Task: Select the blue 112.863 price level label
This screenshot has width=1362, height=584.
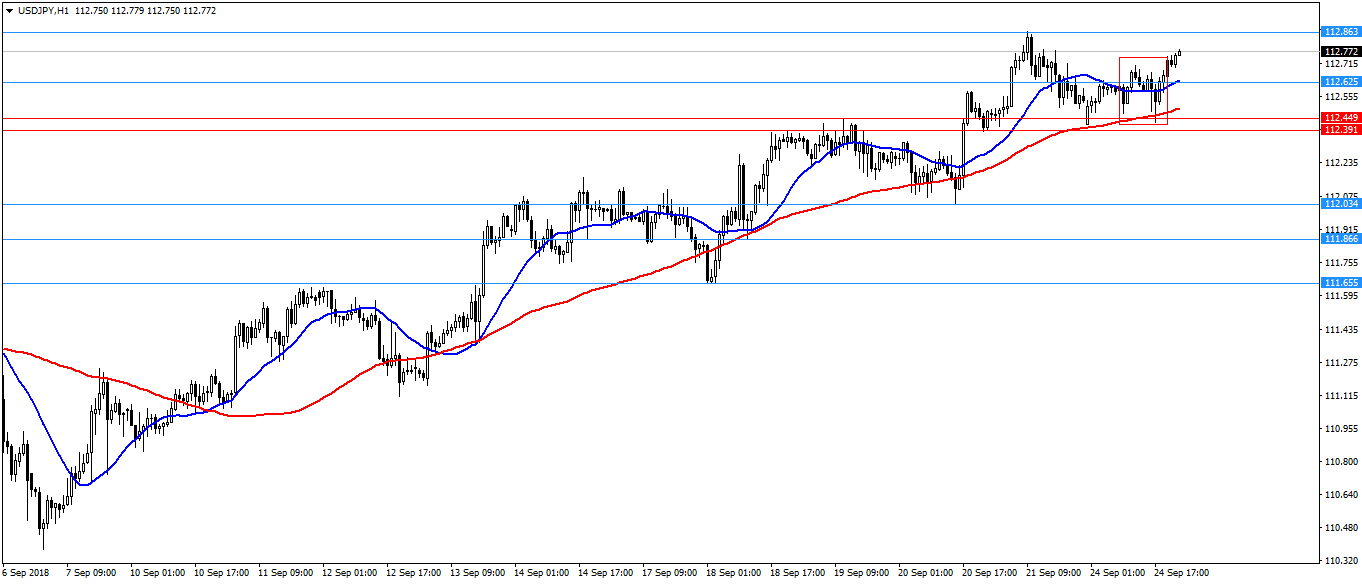Action: pos(1340,32)
